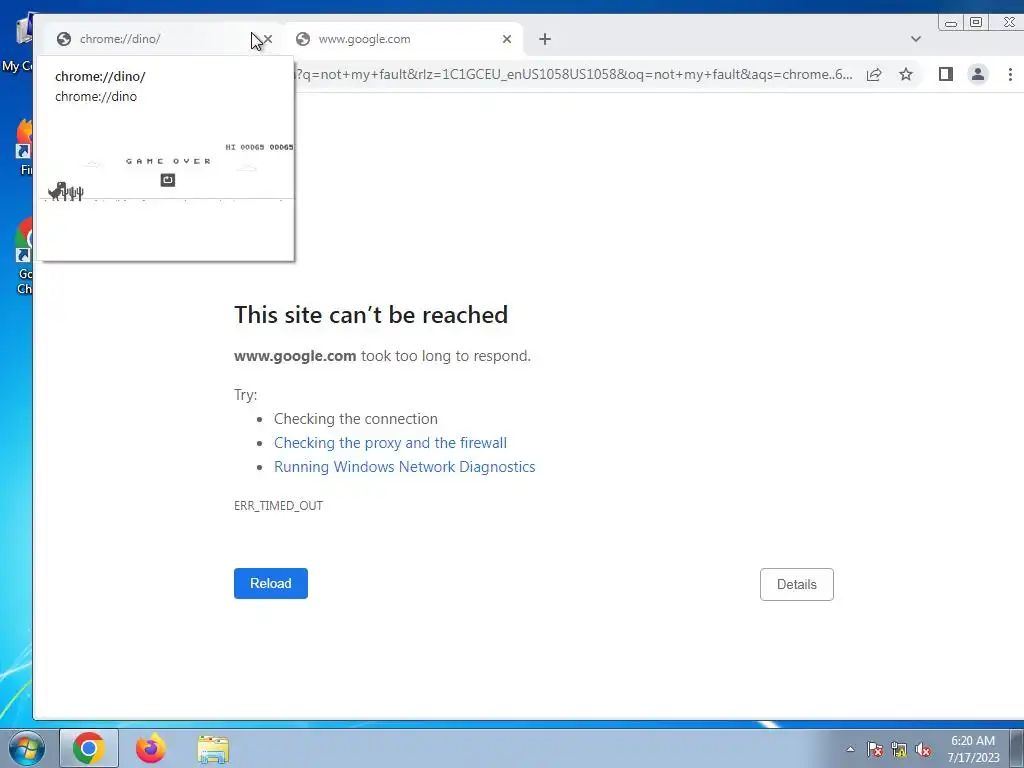Open the tab search dropdown chevron

[916, 39]
